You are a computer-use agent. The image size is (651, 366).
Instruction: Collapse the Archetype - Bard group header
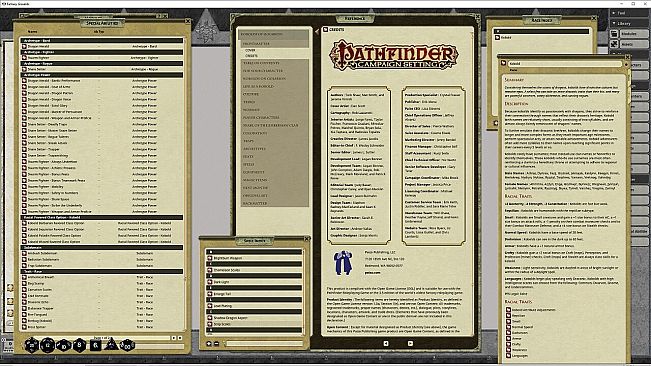coord(102,41)
